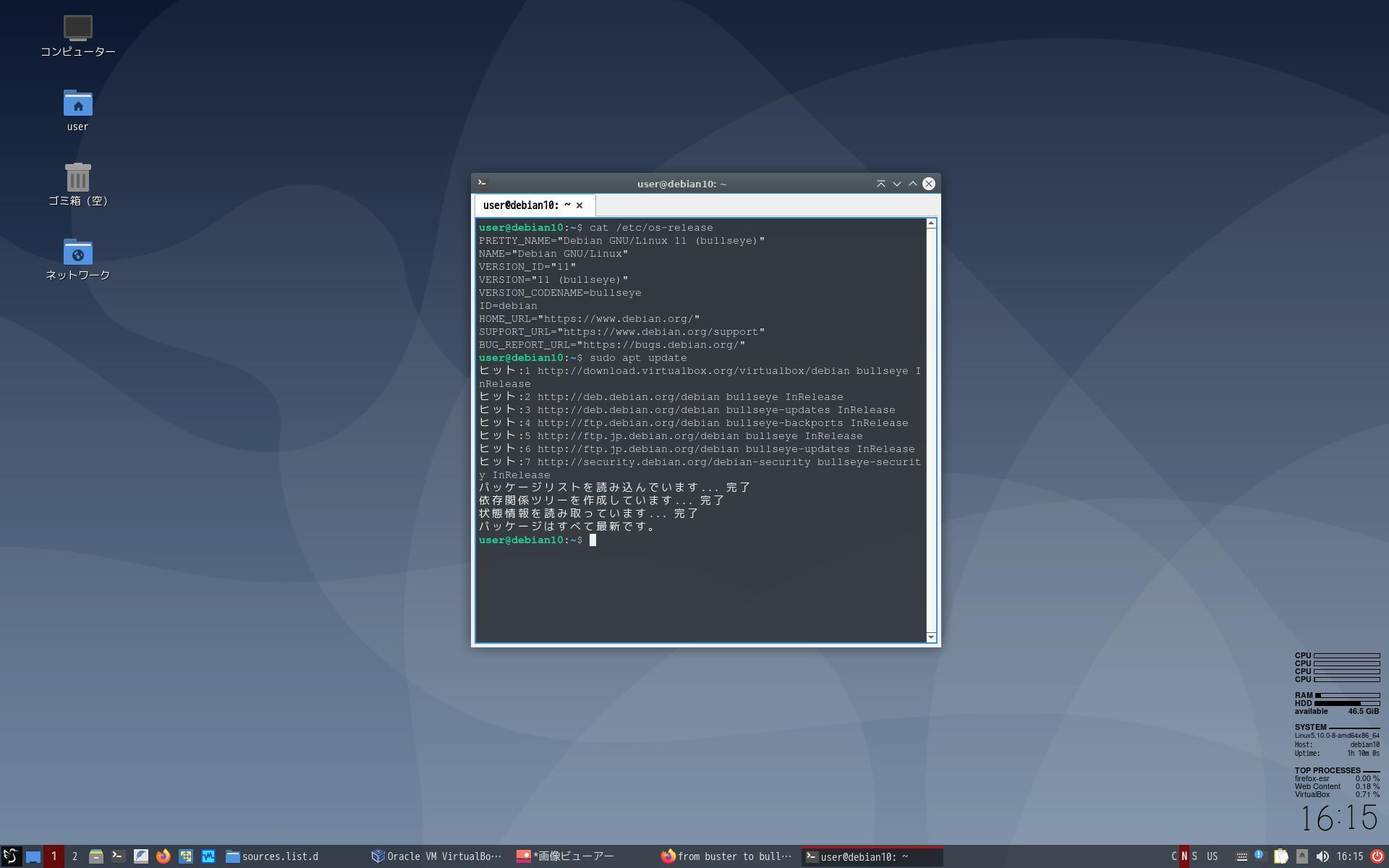Click the HOME_URL debian.org line
Screen dimensions: 1389x868
coord(589,319)
